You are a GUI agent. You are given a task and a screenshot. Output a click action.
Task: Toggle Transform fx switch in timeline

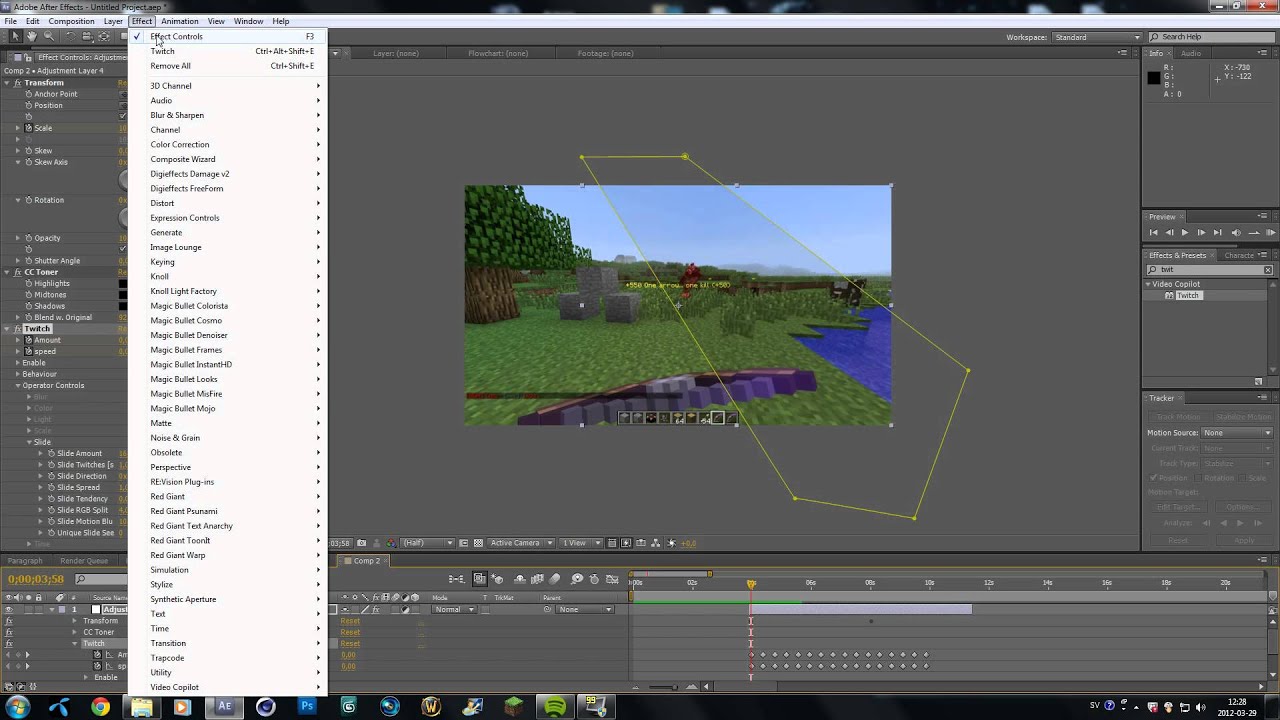tap(9, 621)
